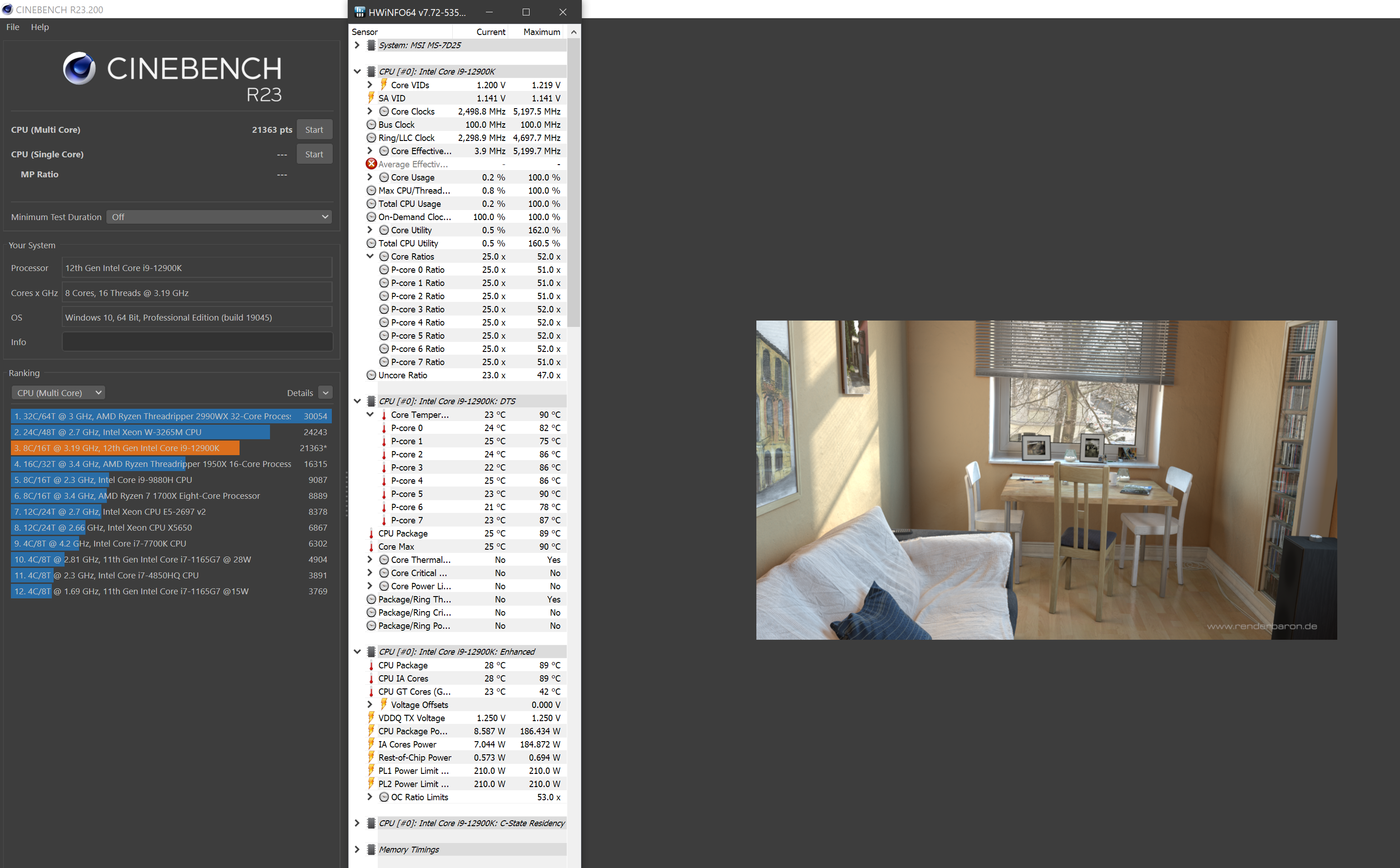The height and width of the screenshot is (868, 1400).
Task: Click the lightning icon beside PL1 Power Limit
Action: pos(371,770)
